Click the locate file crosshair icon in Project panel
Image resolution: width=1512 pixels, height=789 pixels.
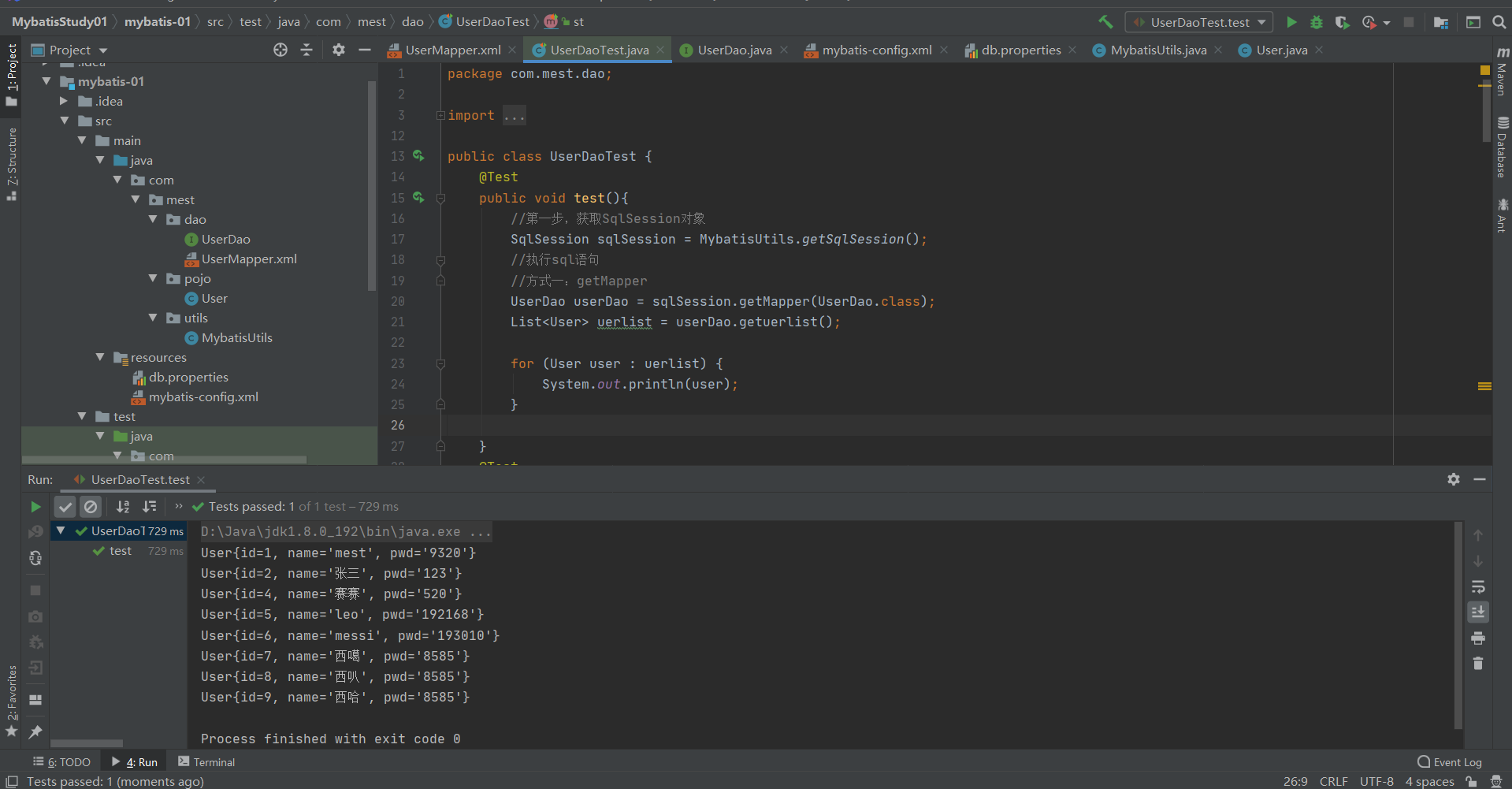280,50
